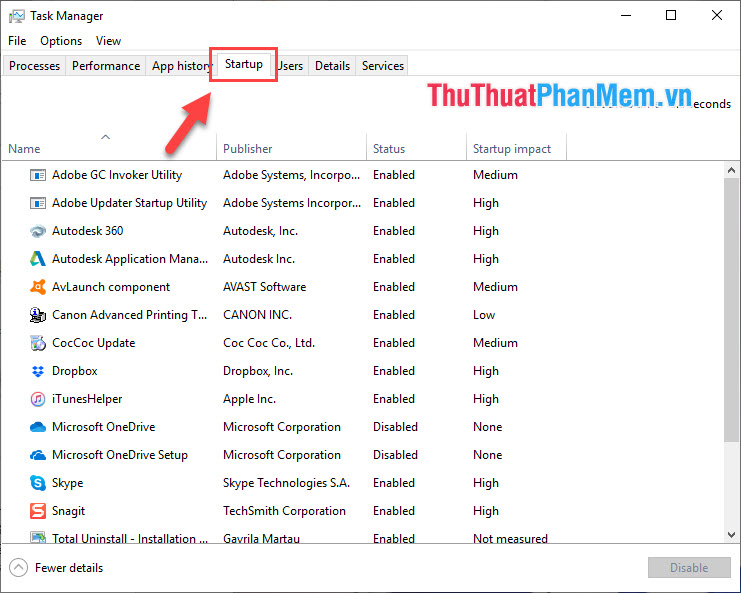Open the View menu
Screen dimensions: 741x593
(x=108, y=41)
